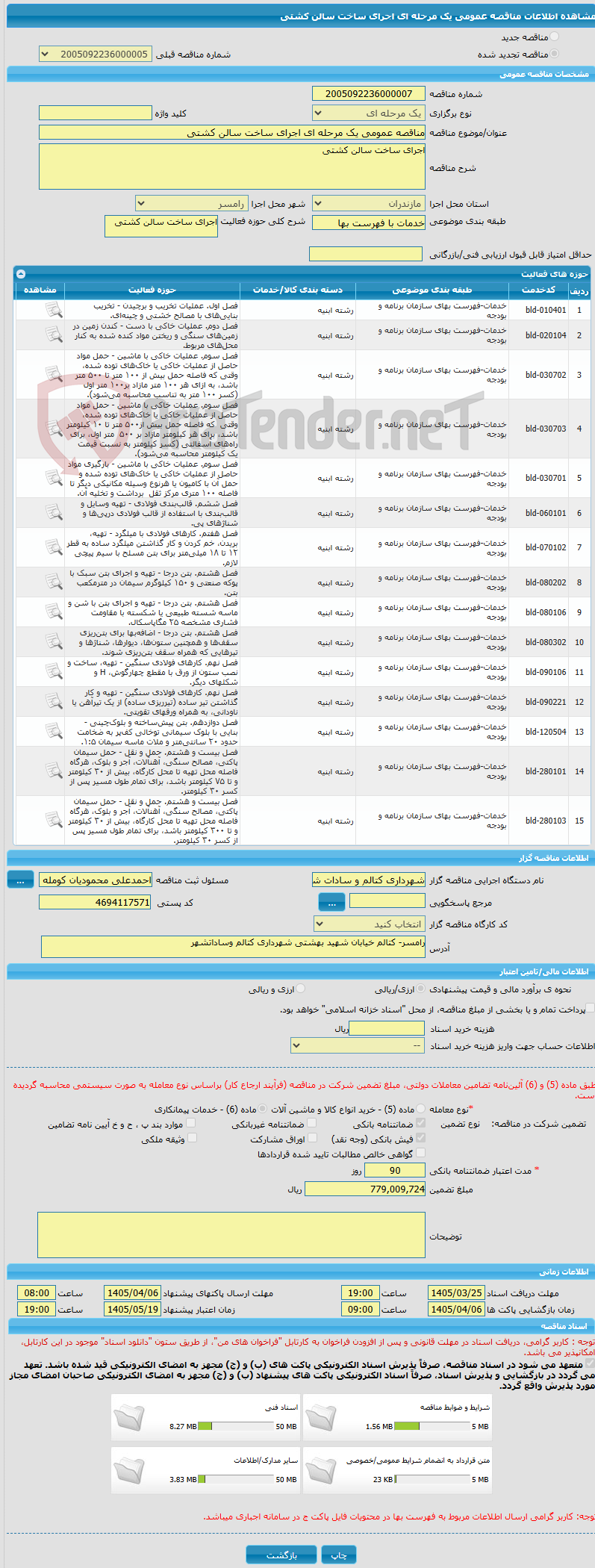Click the سایر مدارک size progress bar
The width and height of the screenshot is (595, 1568).
click(x=237, y=1479)
